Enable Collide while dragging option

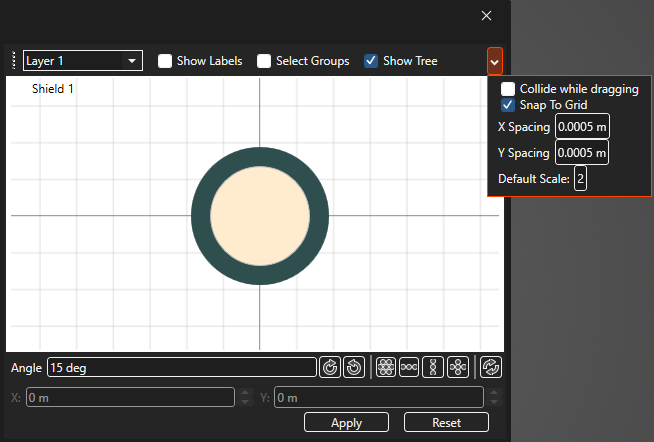508,89
